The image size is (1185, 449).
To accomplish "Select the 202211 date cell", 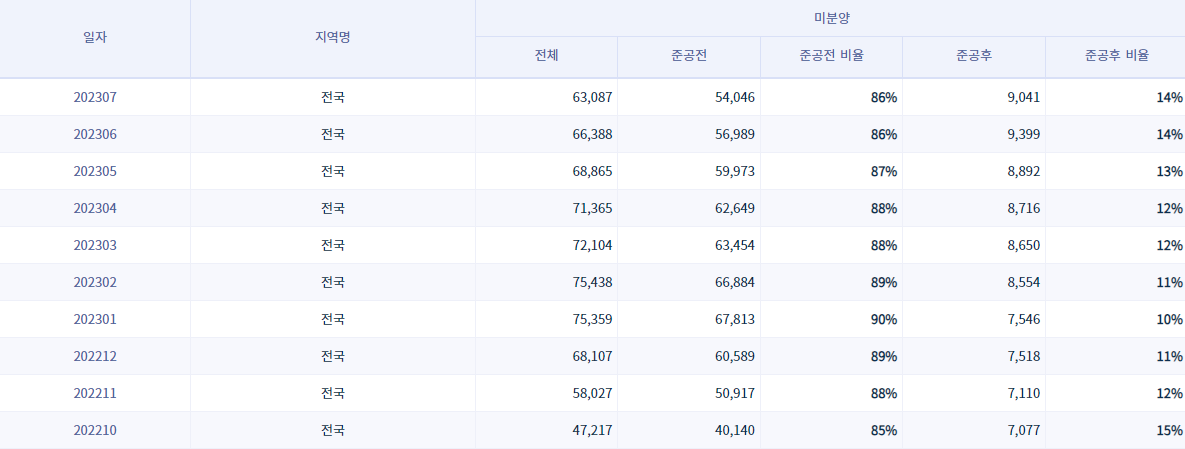I will pos(95,393).
